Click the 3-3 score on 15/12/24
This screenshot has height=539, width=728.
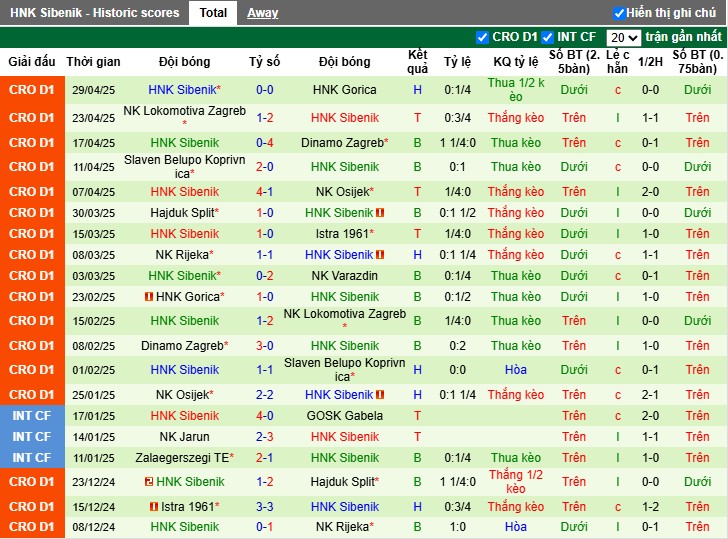[265, 507]
